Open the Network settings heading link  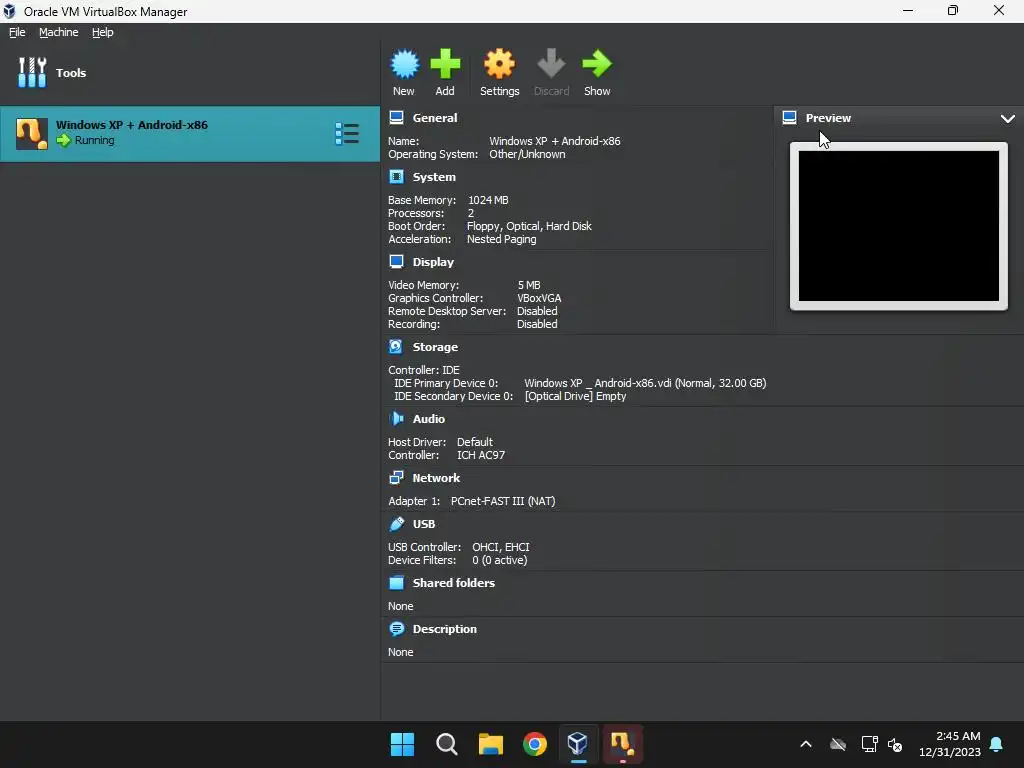436,477
